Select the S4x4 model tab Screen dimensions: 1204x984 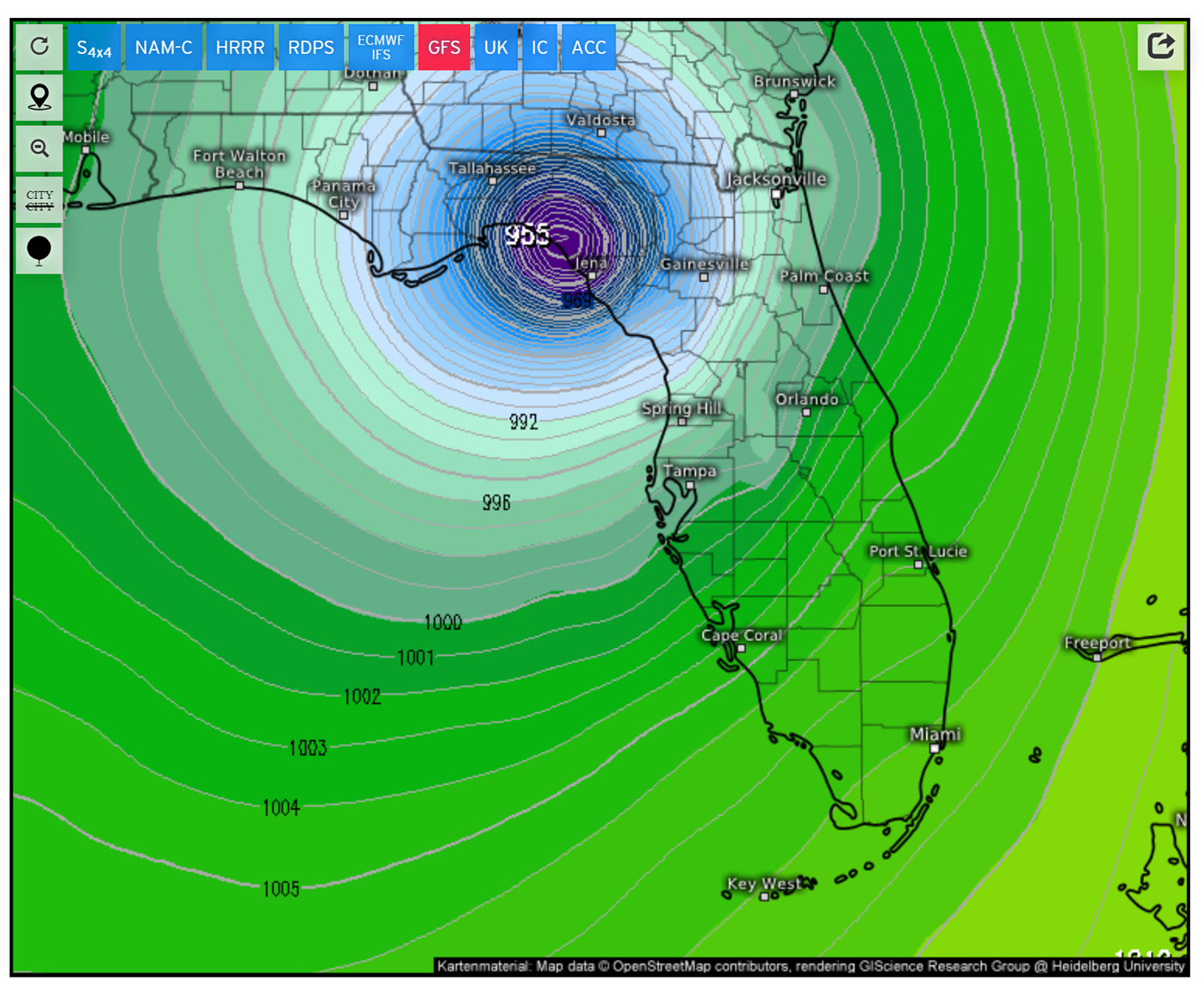click(94, 48)
